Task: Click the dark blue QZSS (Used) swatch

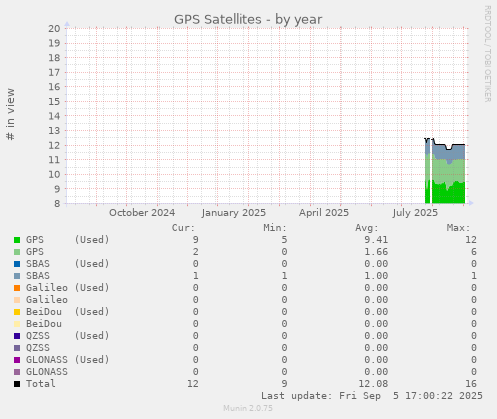Action: (x=17, y=336)
